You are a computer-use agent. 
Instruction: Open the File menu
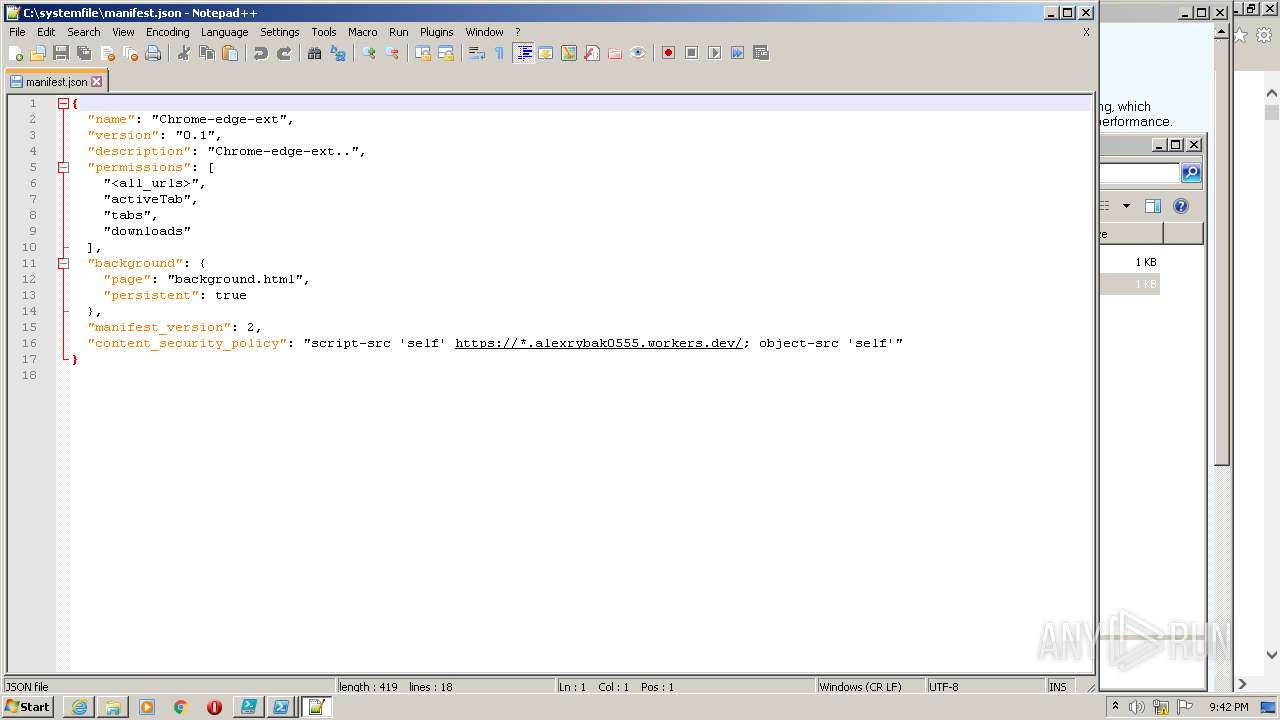(x=17, y=32)
